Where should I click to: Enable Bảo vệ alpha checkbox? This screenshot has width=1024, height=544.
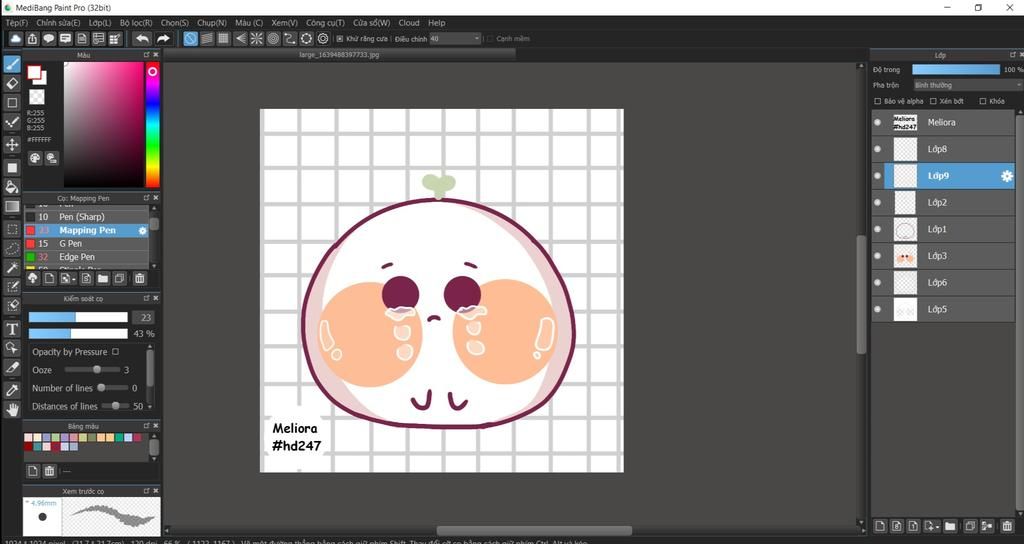coord(878,101)
